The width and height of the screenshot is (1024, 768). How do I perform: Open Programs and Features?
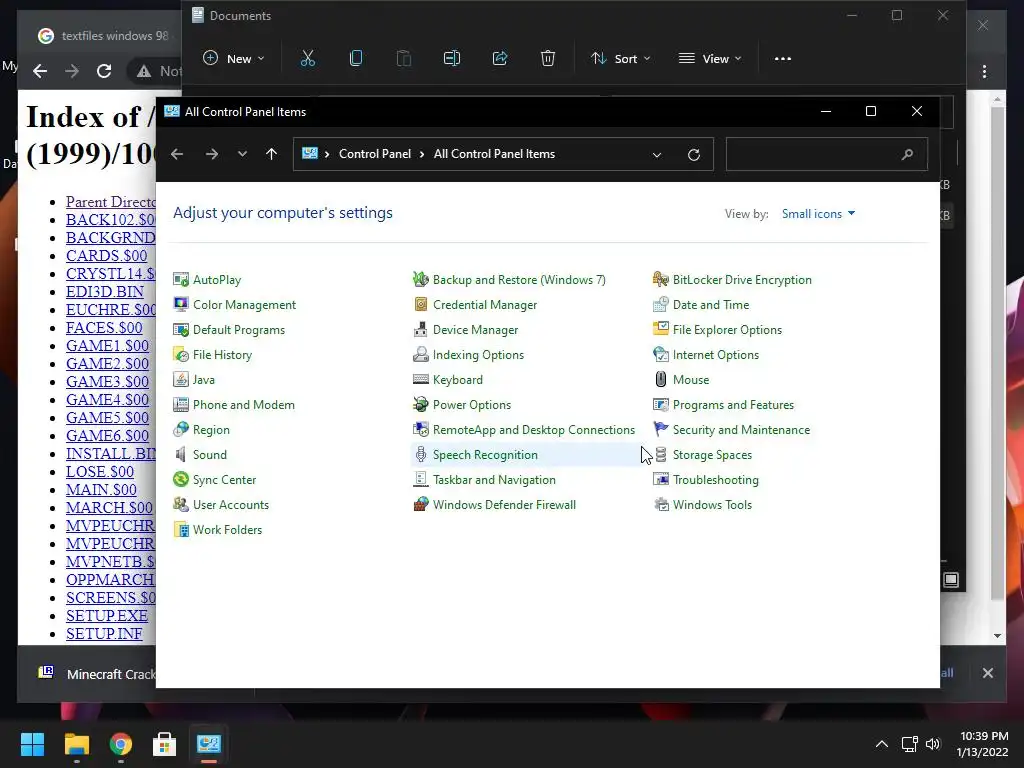coord(723,405)
